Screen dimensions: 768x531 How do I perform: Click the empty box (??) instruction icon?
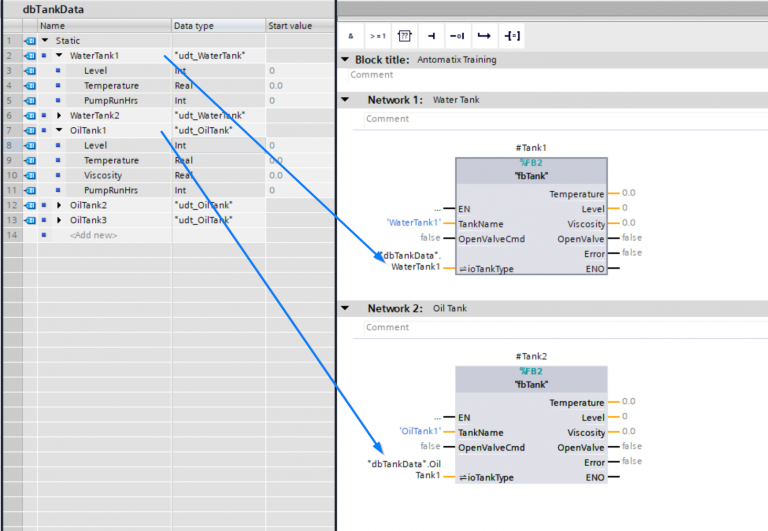tap(404, 36)
